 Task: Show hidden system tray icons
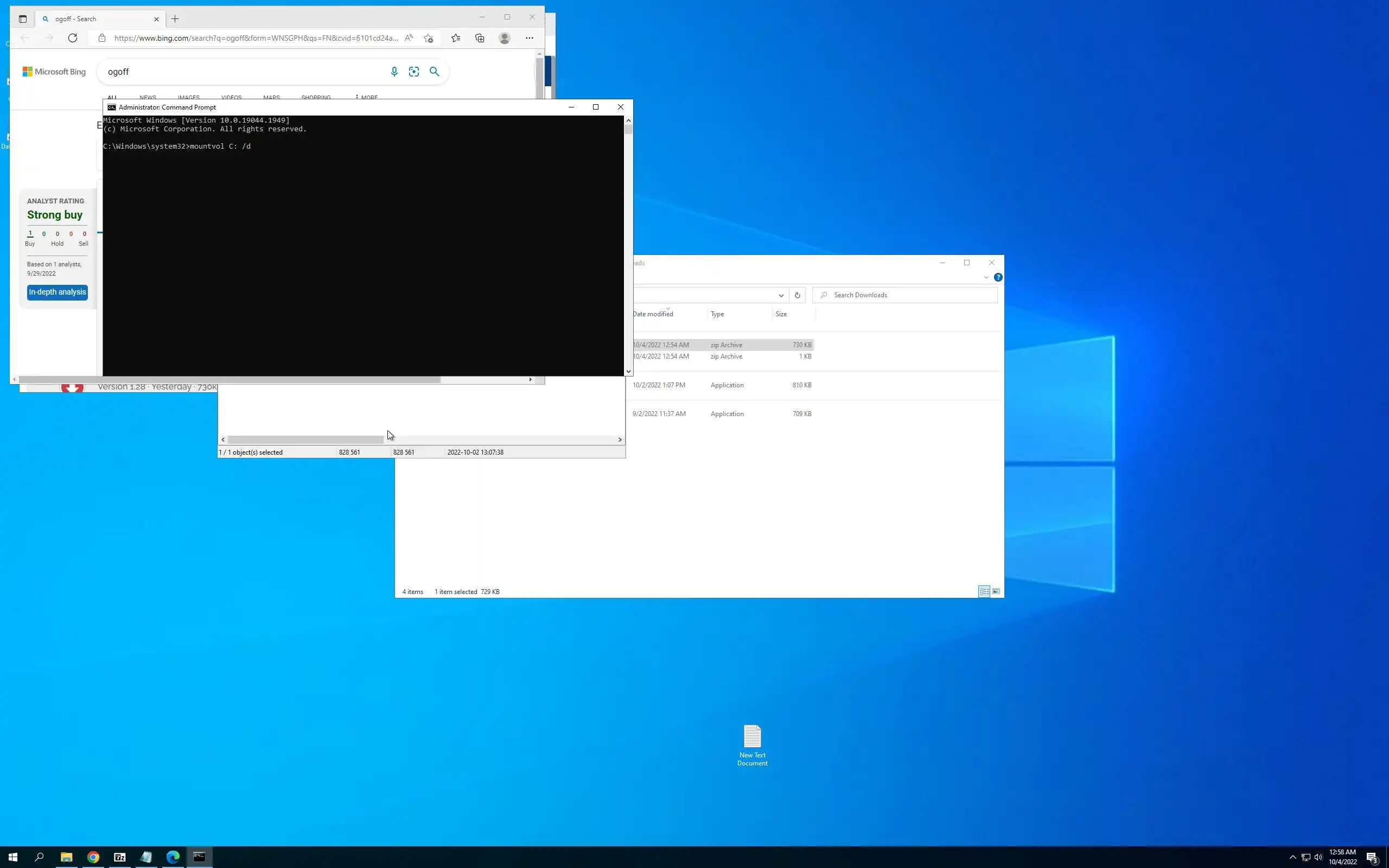[1292, 857]
